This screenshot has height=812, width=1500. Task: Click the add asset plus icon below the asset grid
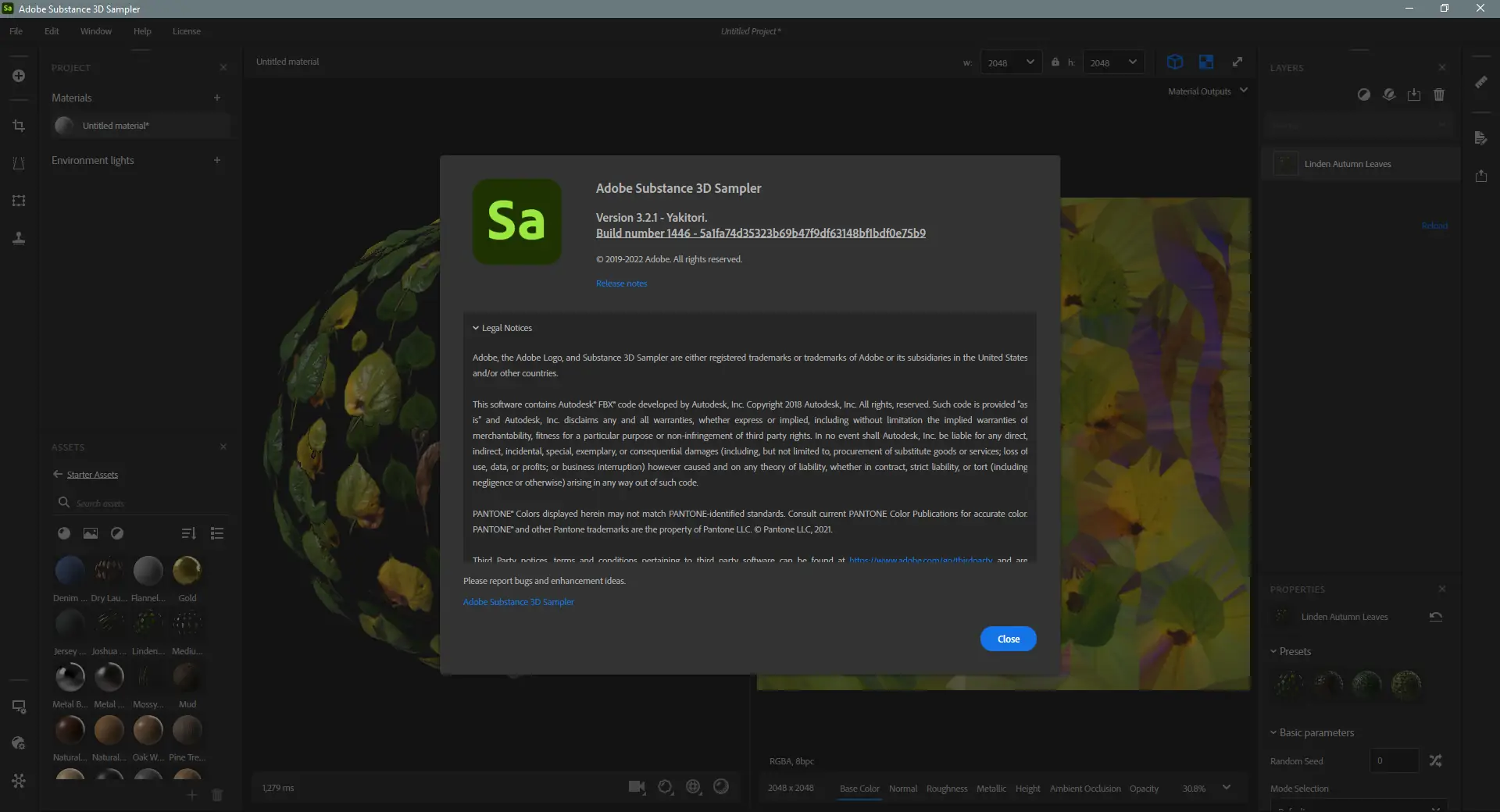tap(191, 795)
